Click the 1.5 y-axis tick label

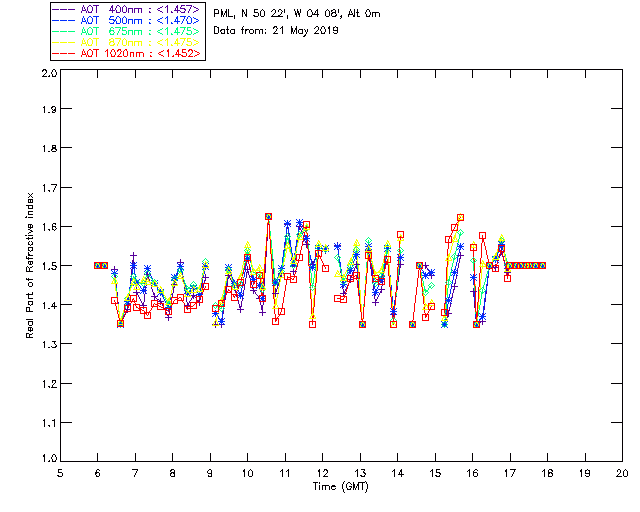click(49, 266)
